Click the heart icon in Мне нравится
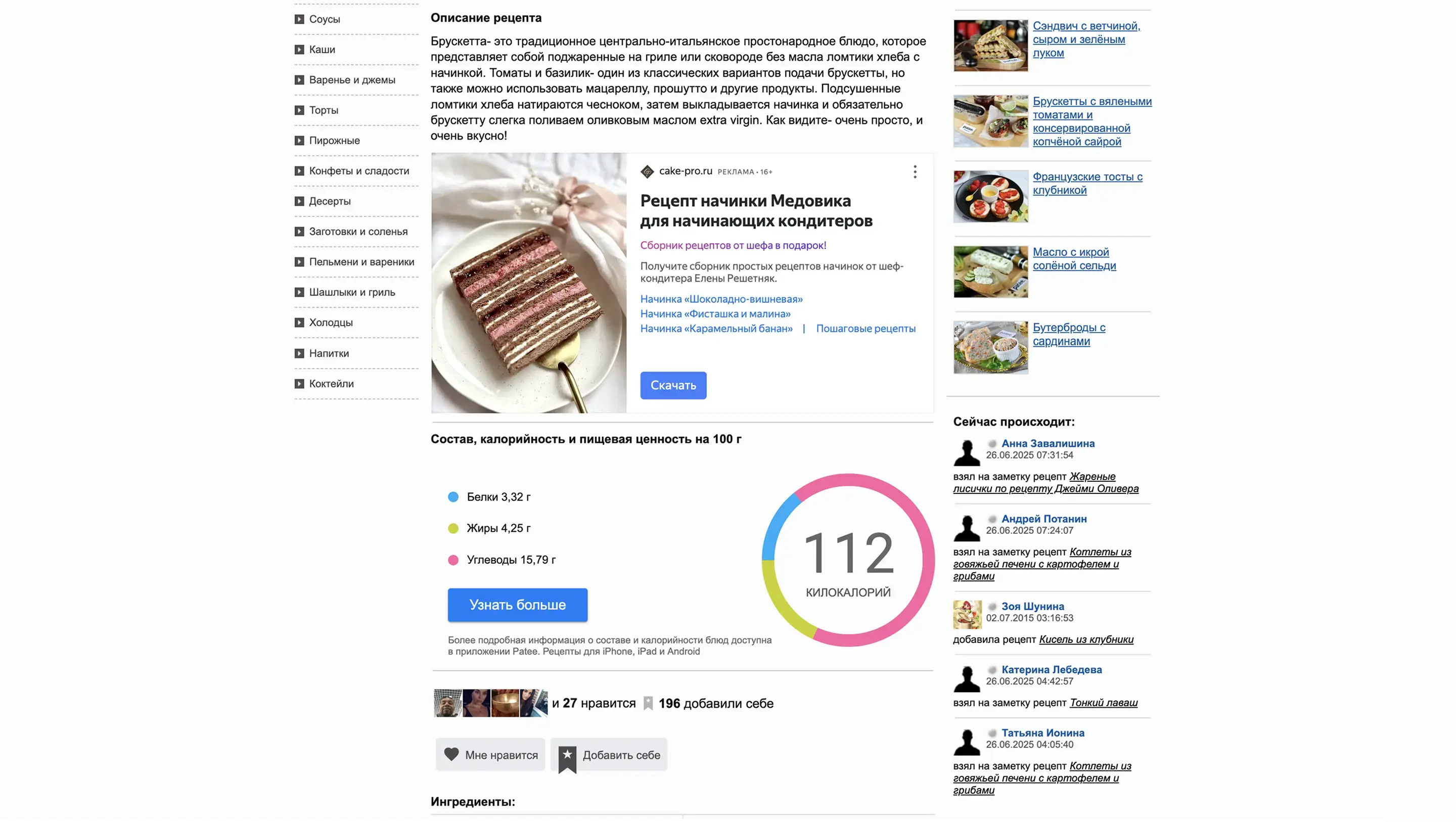The image size is (1456, 822). [451, 755]
